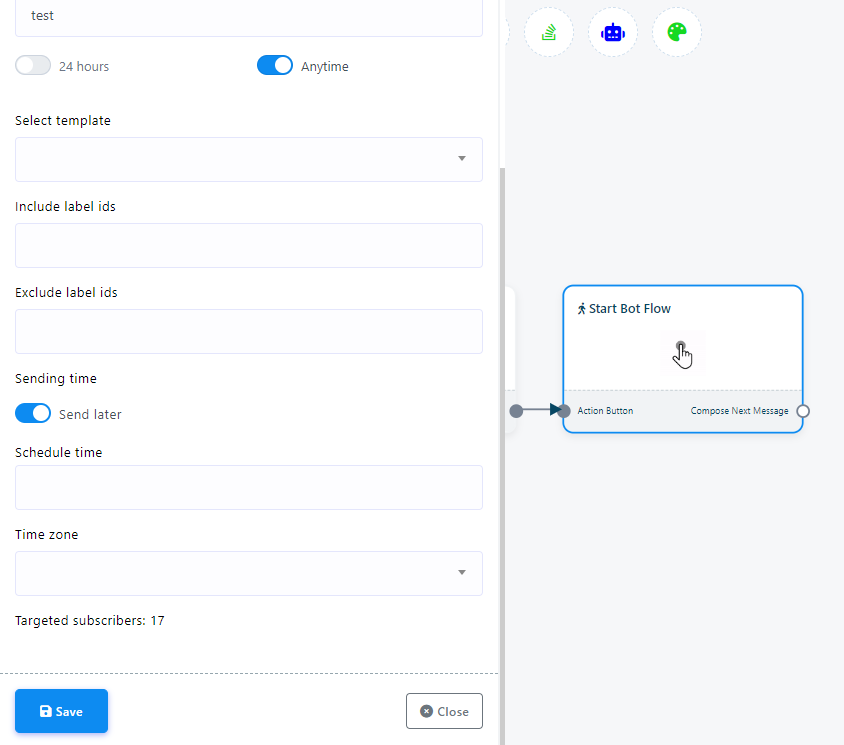Turn off the Anytime toggle
Viewport: 844px width, 745px height.
point(275,66)
